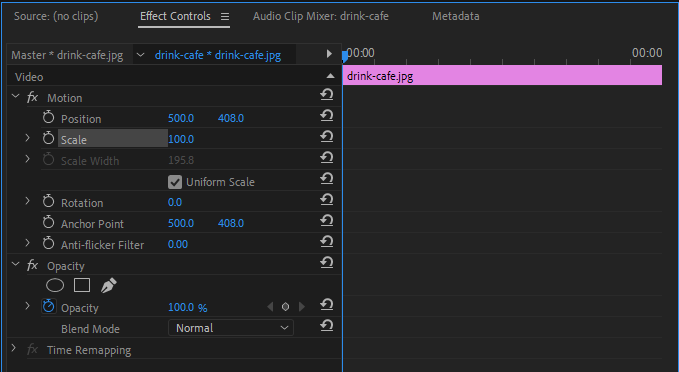The height and width of the screenshot is (372, 679).
Task: Collapse the Opacity effect group
Action: [x=16, y=264]
